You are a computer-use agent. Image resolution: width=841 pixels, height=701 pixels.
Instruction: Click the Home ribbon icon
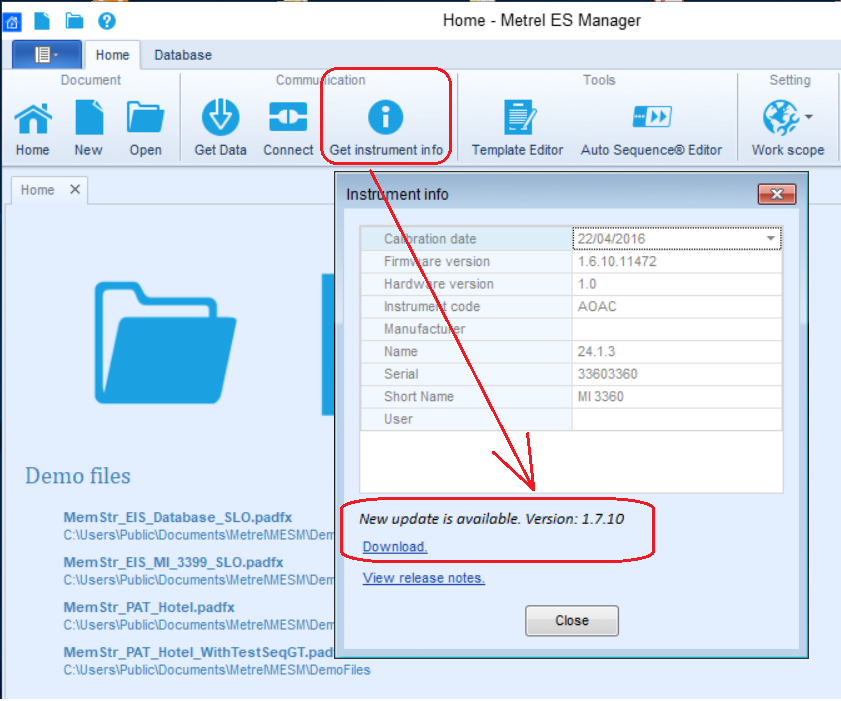(x=32, y=119)
